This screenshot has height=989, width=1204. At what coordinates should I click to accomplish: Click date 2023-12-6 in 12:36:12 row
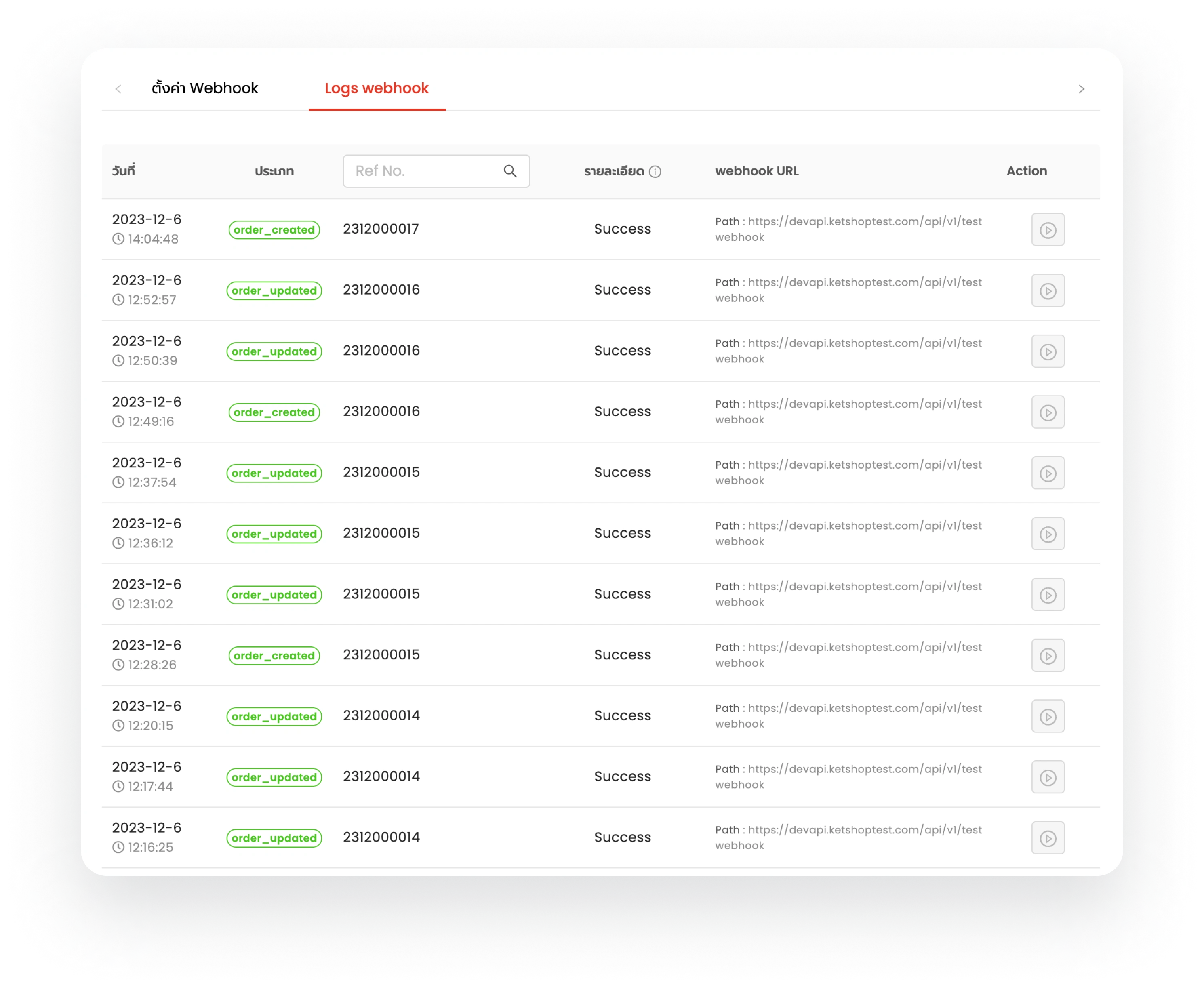(146, 524)
